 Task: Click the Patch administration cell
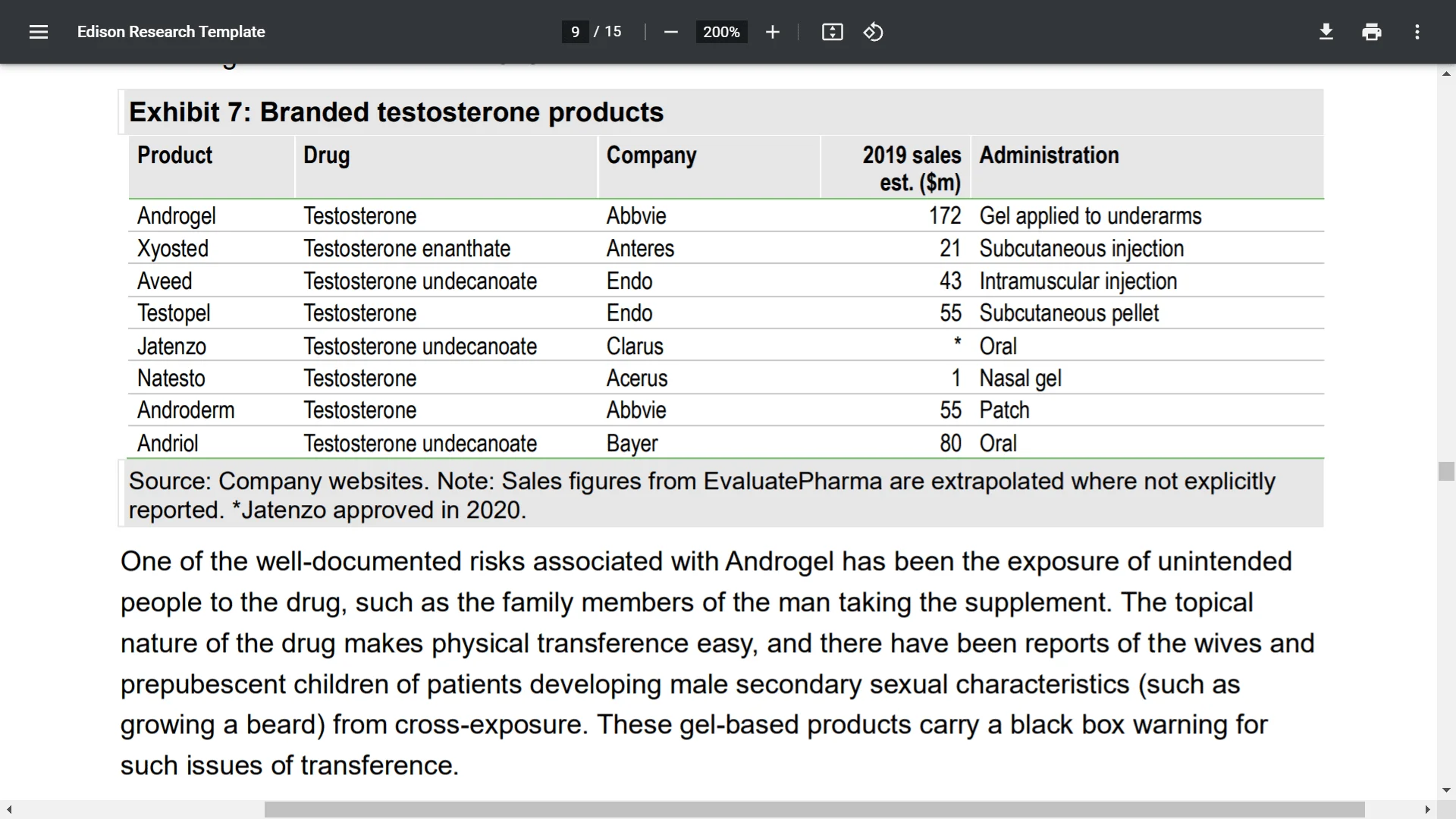point(1004,410)
